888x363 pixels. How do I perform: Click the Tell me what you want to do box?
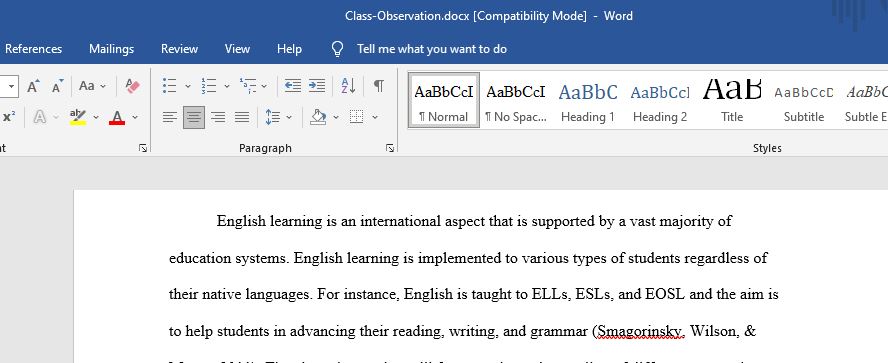432,49
